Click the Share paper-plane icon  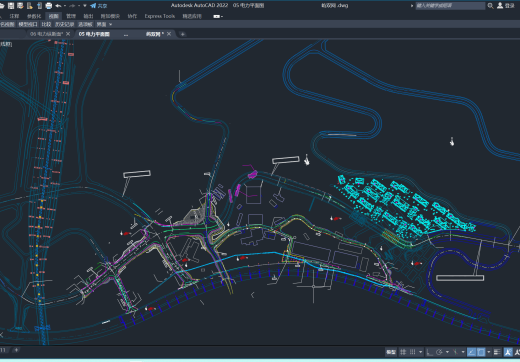point(93,6)
